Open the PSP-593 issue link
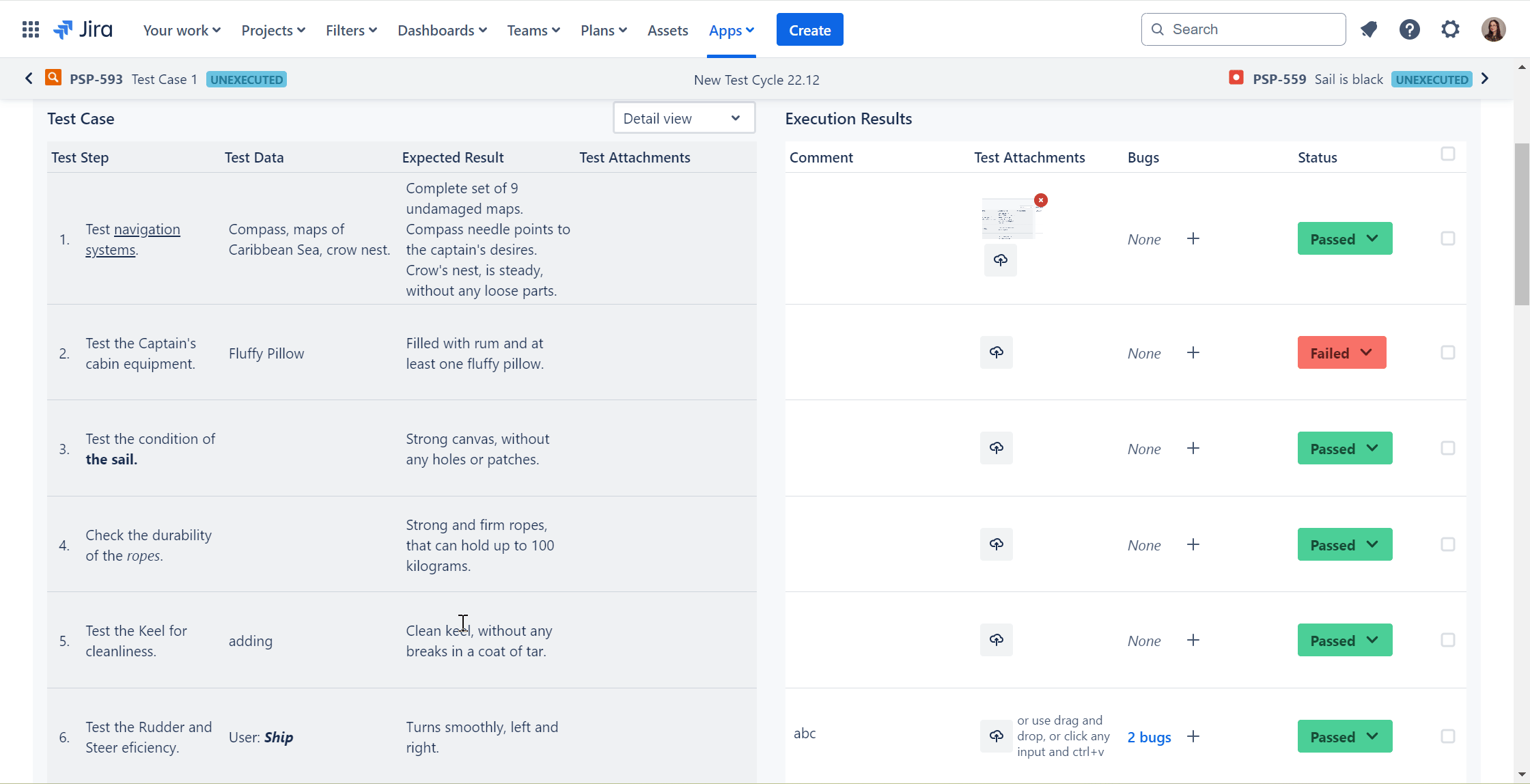Image resolution: width=1530 pixels, height=784 pixels. coord(96,79)
